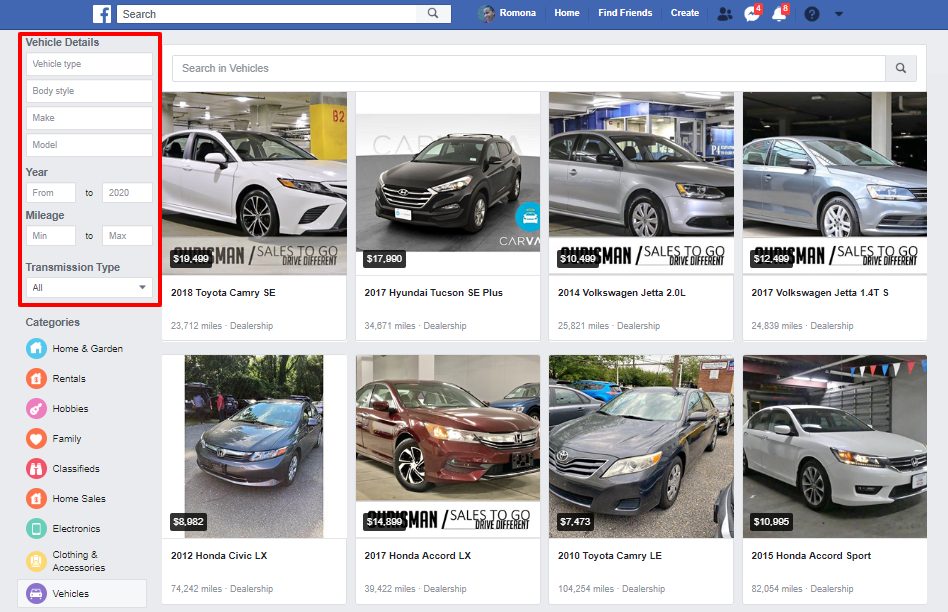Viewport: 948px width, 612px height.
Task: Open the Clothing & Accessories category link
Action: click(x=79, y=561)
